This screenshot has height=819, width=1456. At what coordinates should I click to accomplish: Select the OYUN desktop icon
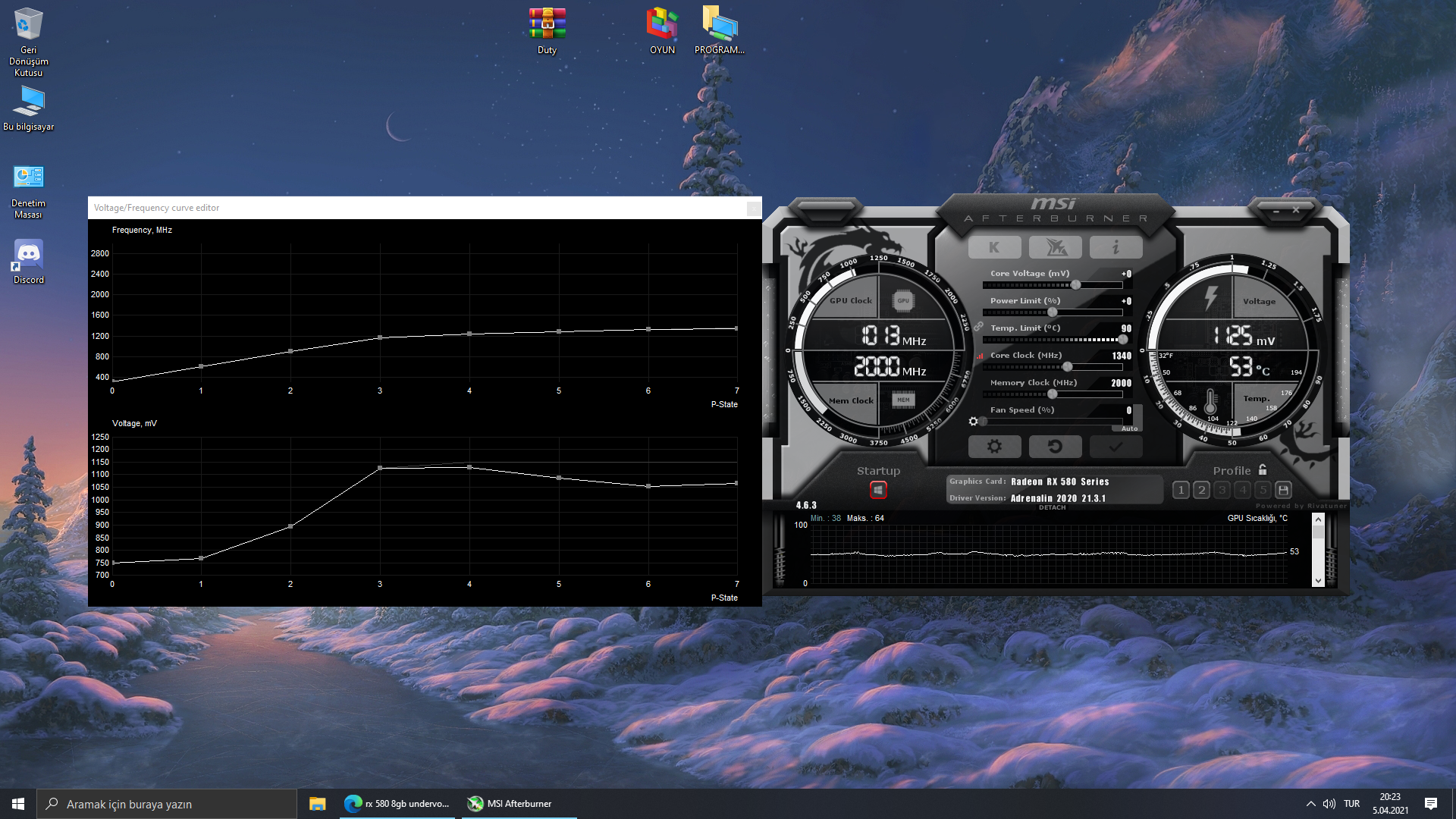pos(662,30)
